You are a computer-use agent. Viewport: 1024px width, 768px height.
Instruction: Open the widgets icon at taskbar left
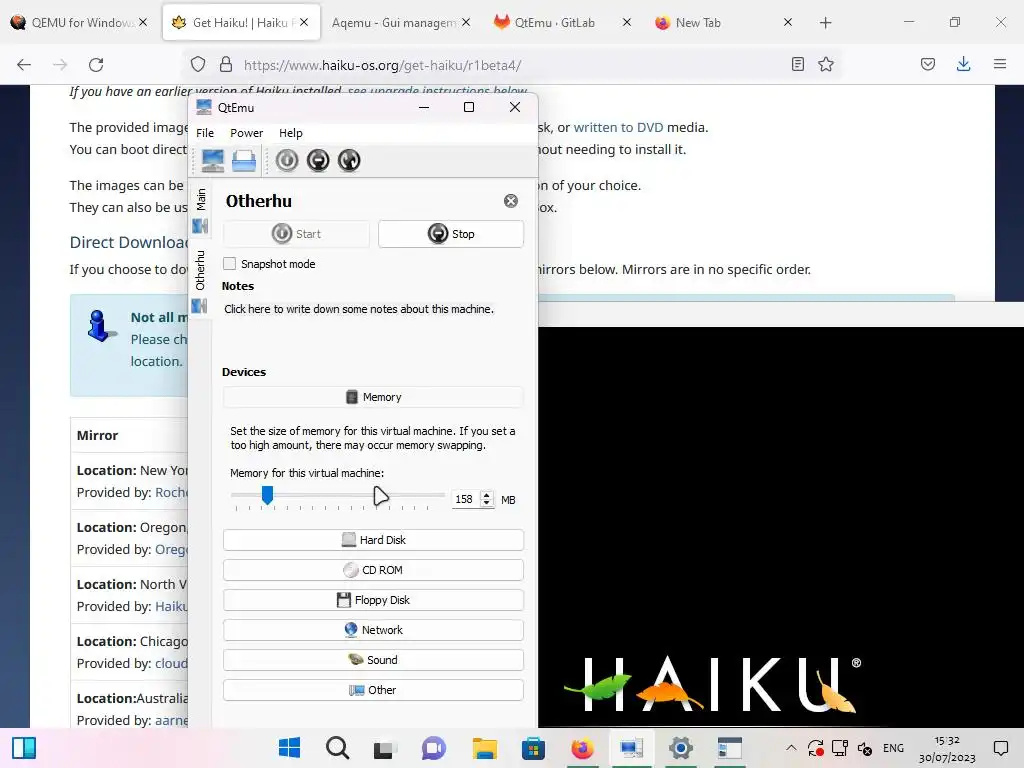(x=24, y=748)
